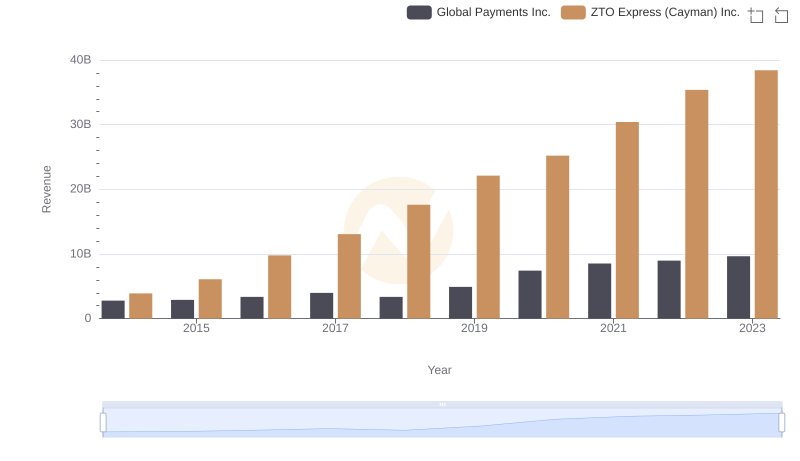Screen dimensions: 800x461
Task: Click the orange ZTO Express legend swatch
Action: point(573,12)
